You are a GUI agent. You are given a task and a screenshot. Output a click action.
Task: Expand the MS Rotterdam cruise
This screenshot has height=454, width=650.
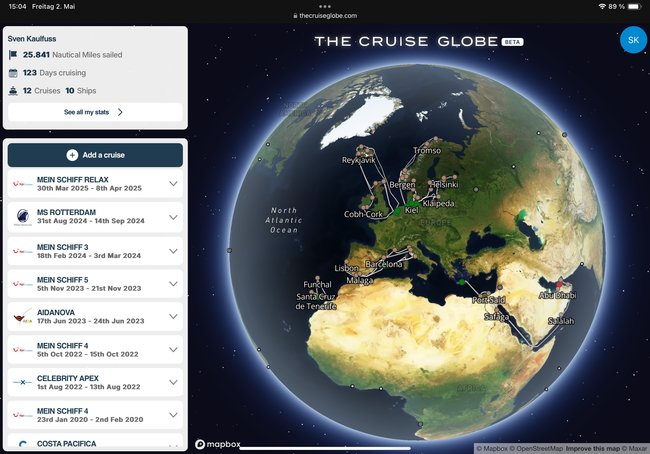pos(173,217)
